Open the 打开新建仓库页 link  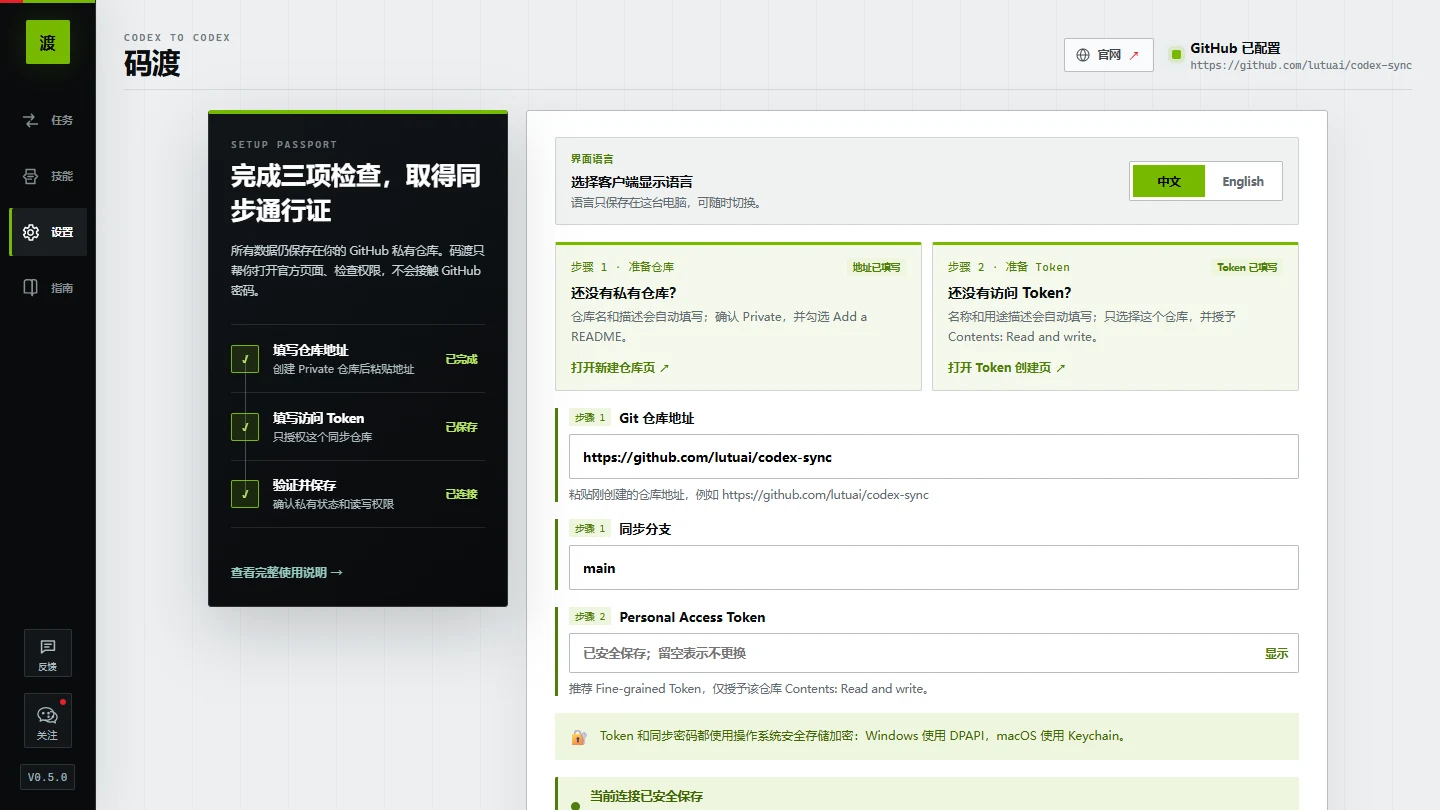620,368
